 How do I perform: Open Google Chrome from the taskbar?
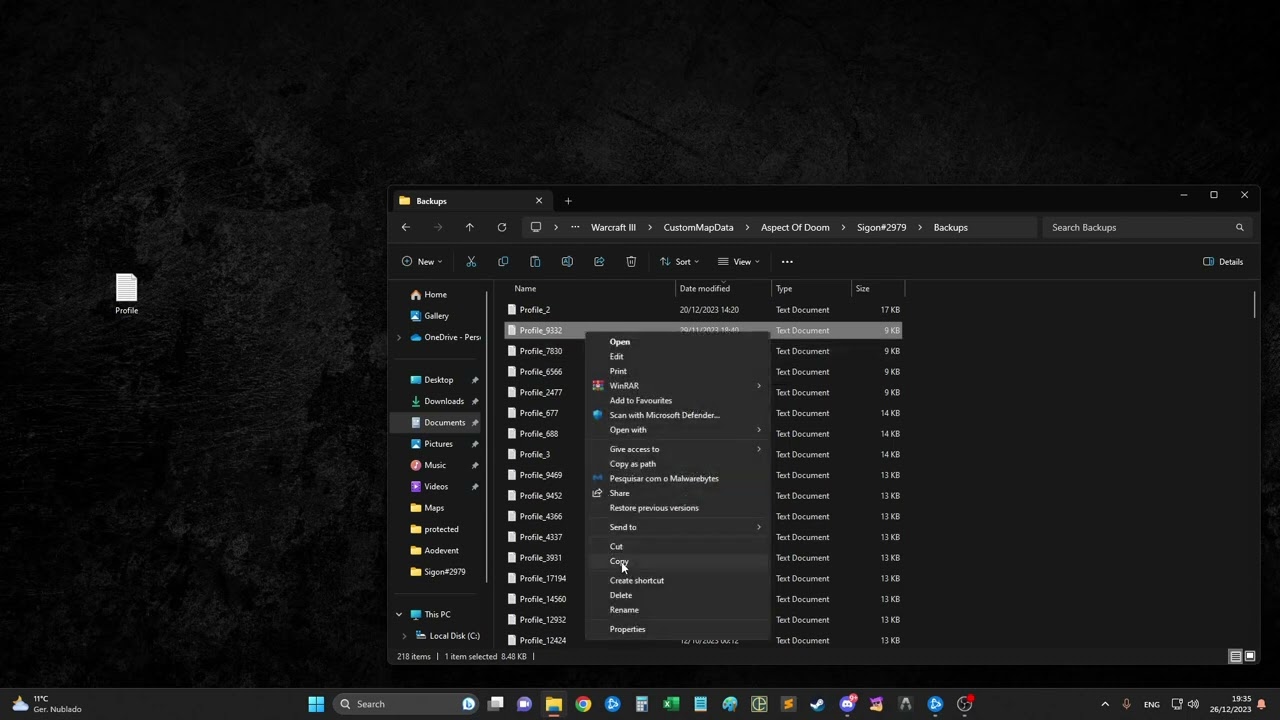click(583, 704)
